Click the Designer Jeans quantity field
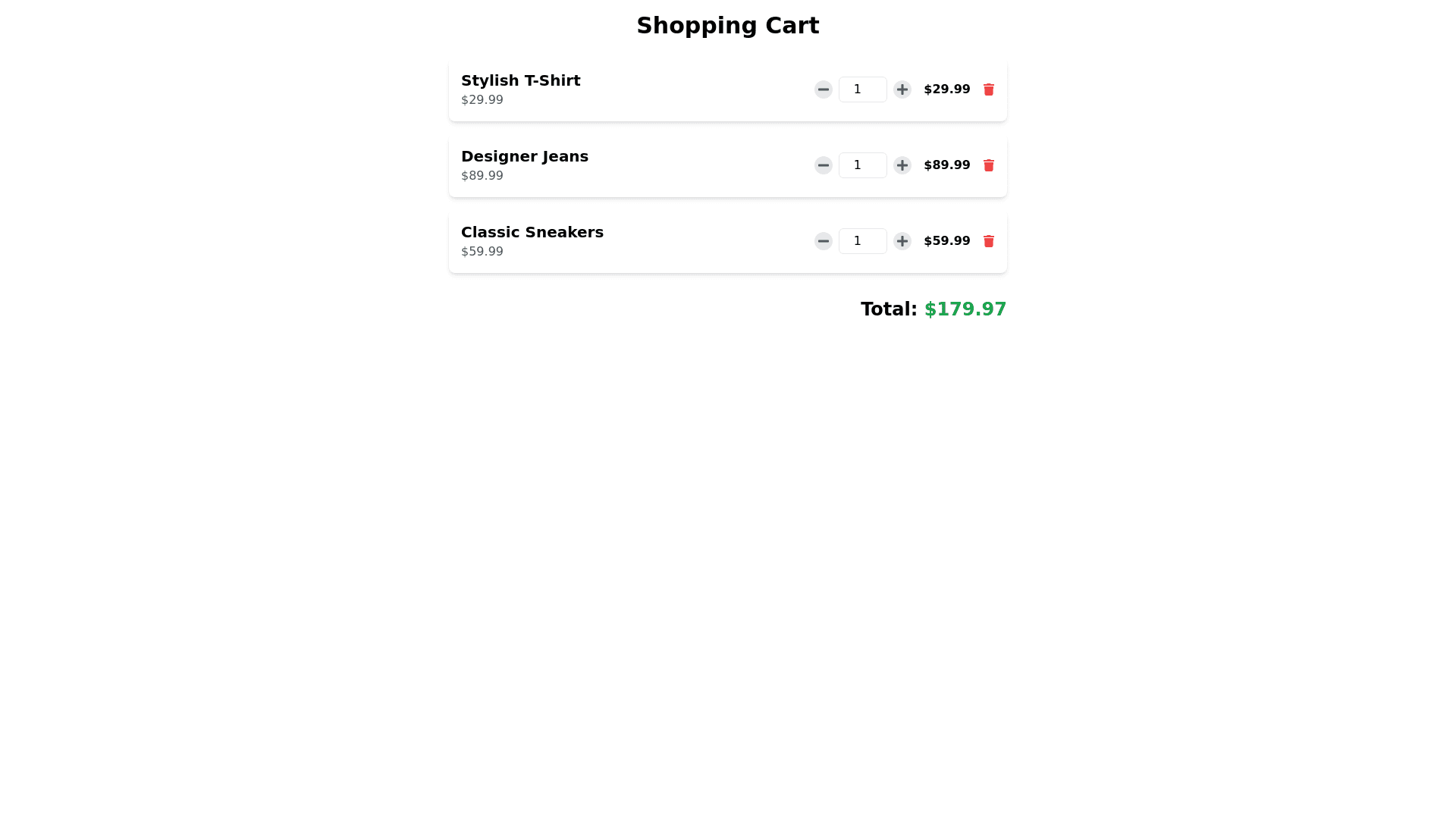 [862, 165]
